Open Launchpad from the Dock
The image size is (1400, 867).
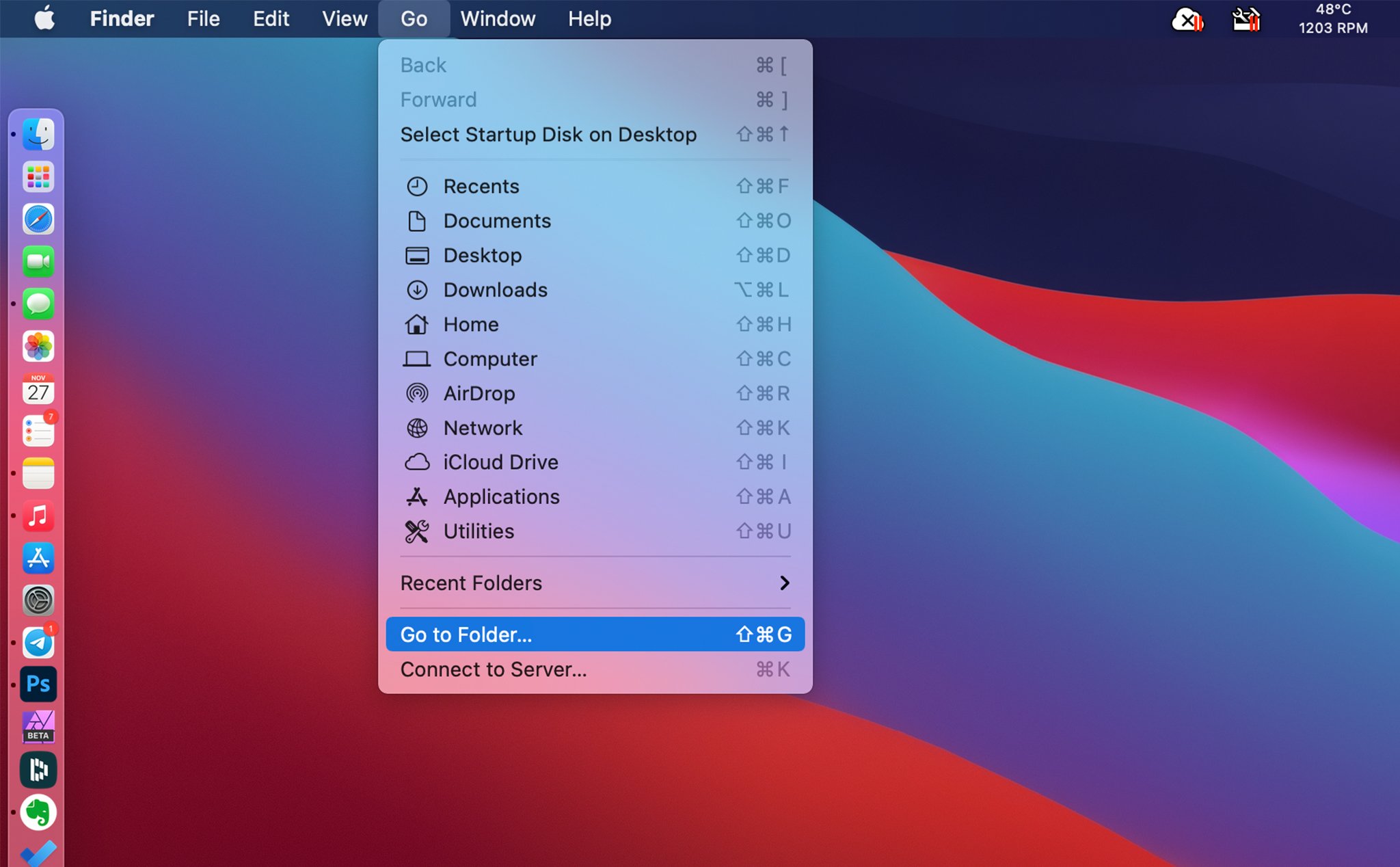click(x=38, y=177)
